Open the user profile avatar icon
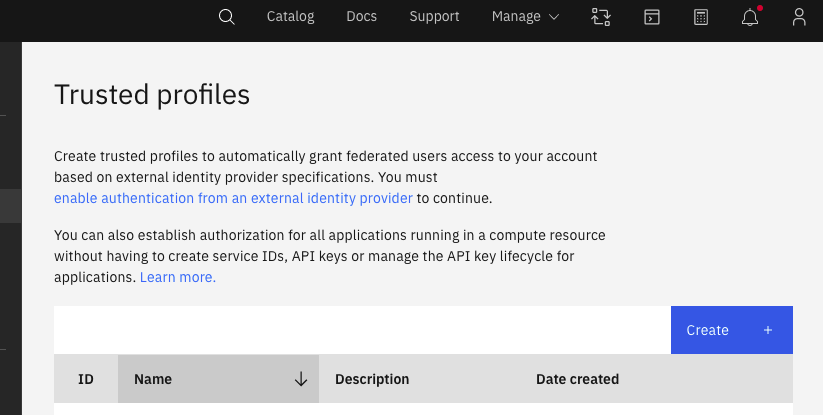The height and width of the screenshot is (415, 823). point(798,16)
